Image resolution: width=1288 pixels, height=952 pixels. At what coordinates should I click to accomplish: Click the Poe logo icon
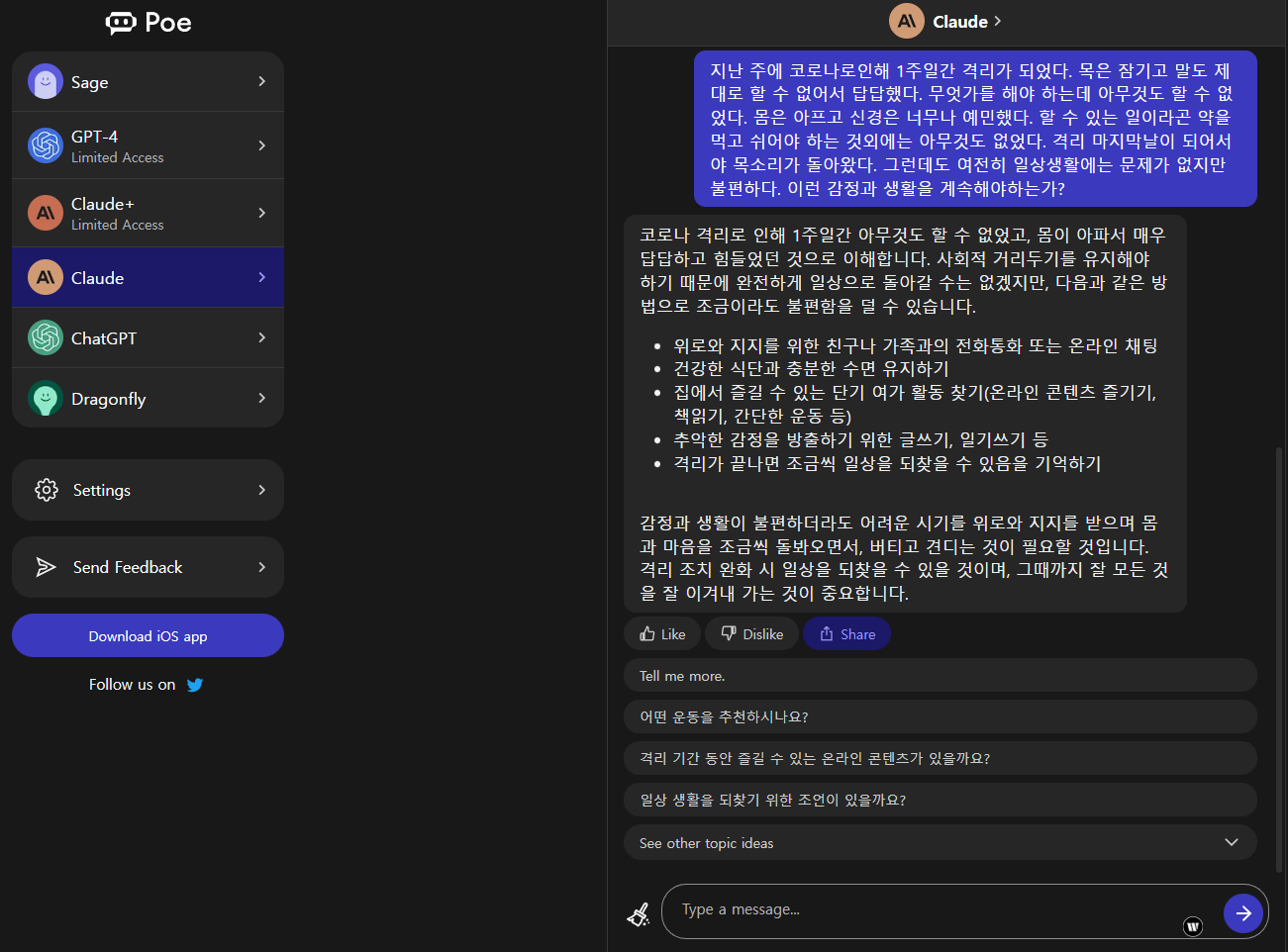[x=121, y=23]
